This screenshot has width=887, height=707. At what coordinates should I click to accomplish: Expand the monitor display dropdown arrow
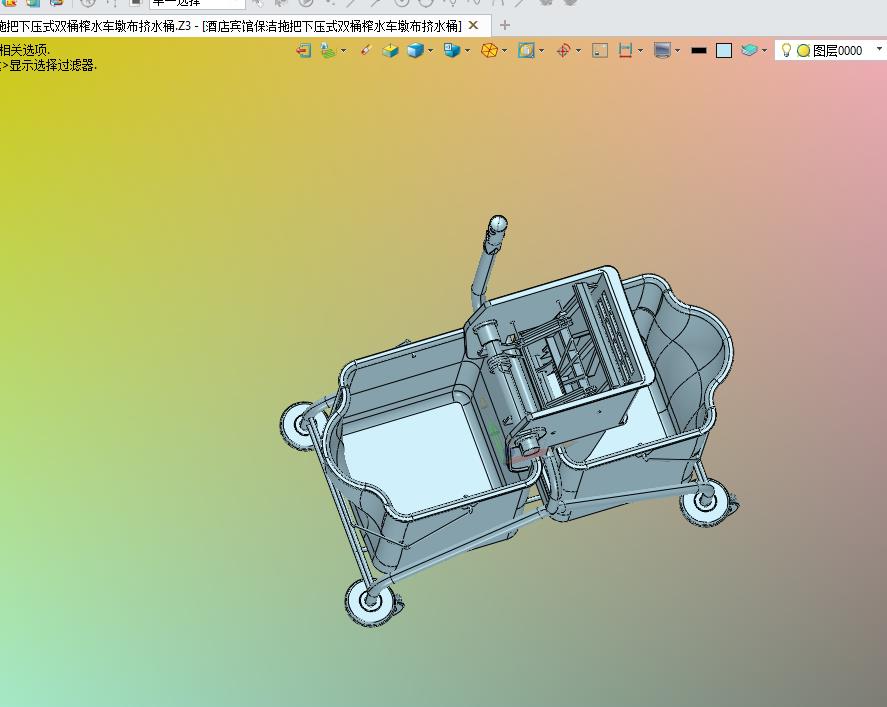tap(678, 51)
